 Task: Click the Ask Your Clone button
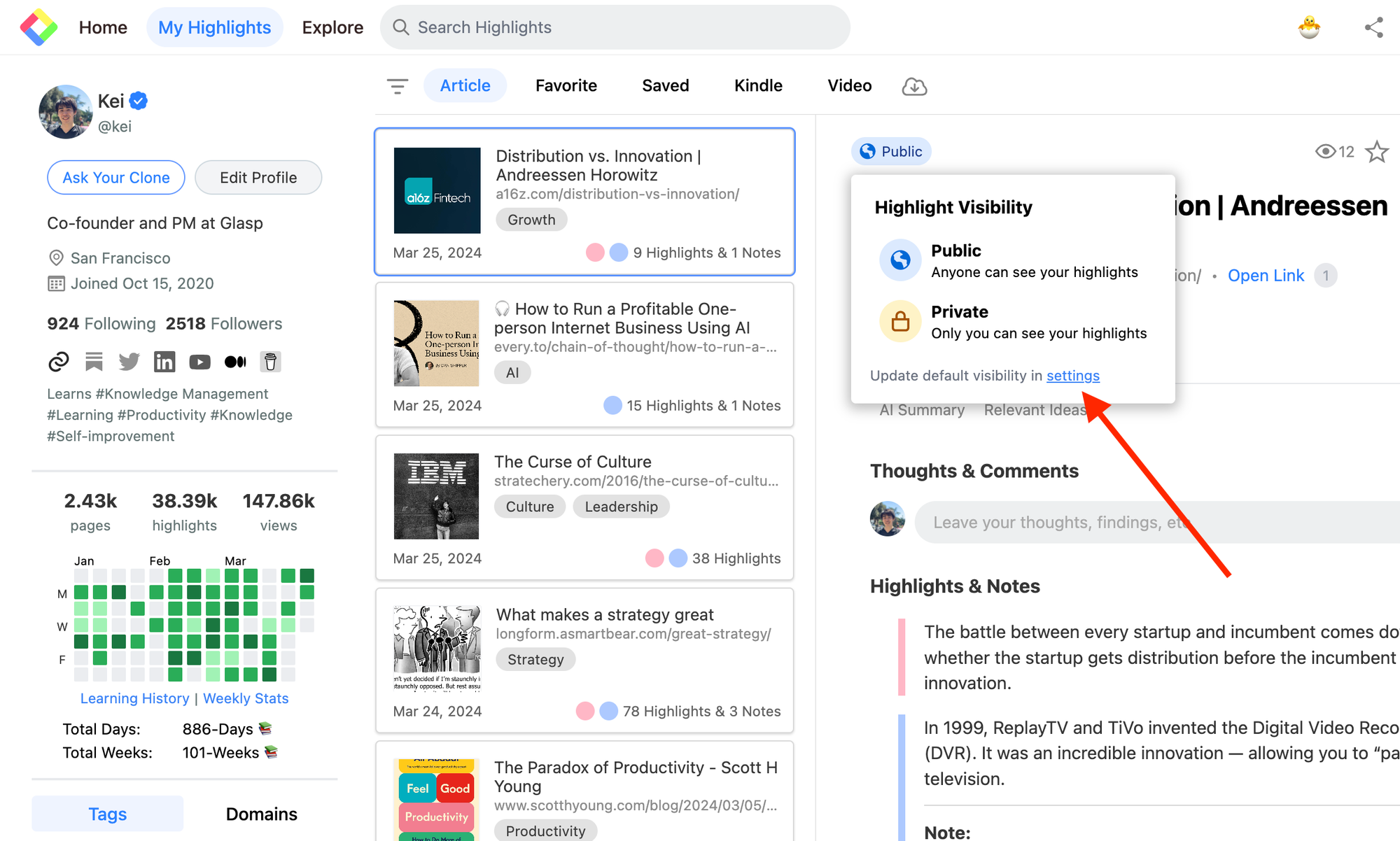pos(115,177)
